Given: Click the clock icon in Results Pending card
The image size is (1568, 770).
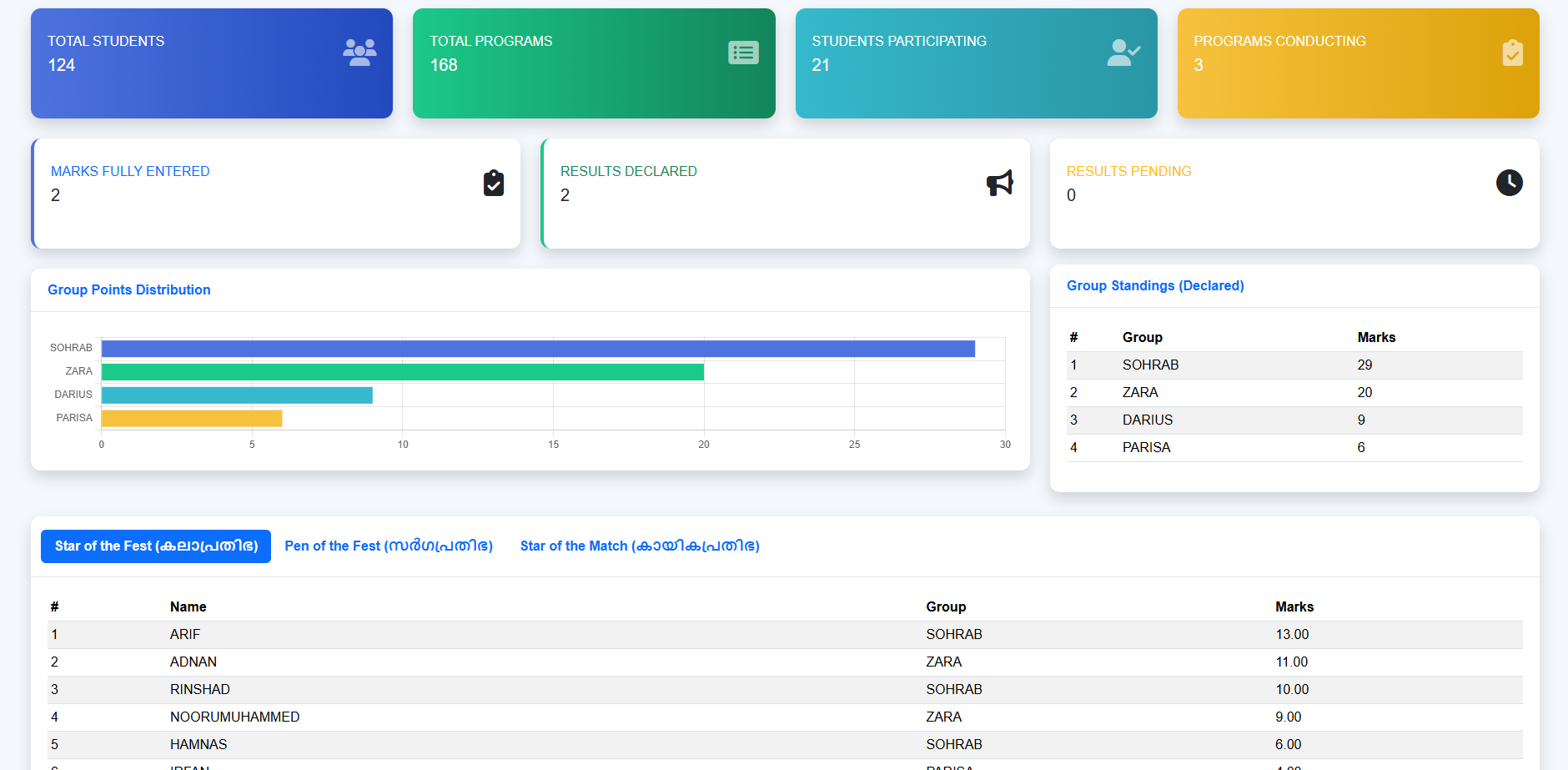Looking at the screenshot, I should 1509,183.
